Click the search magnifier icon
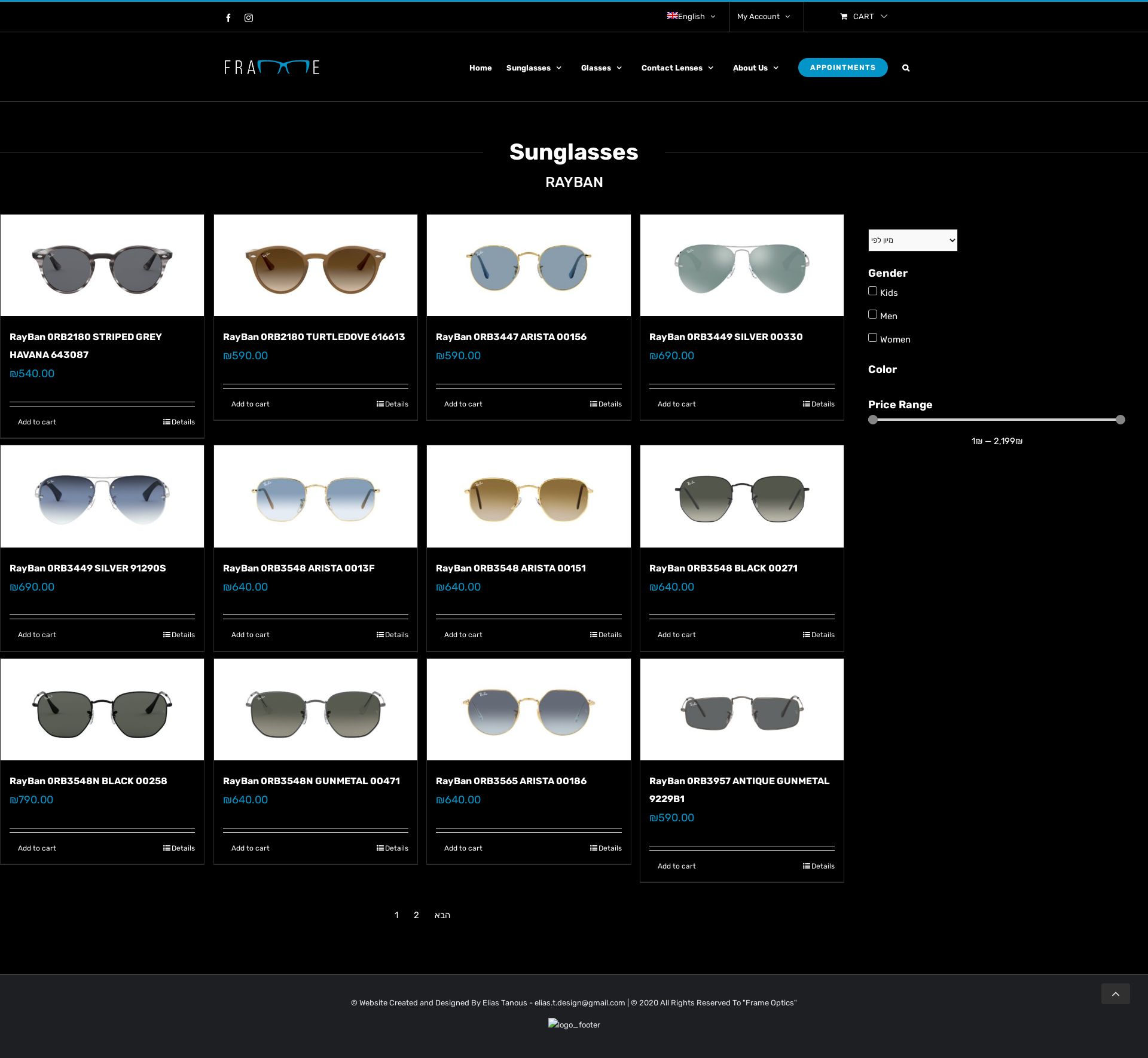Screen dimensions: 1148x1058 pyautogui.click(x=906, y=68)
